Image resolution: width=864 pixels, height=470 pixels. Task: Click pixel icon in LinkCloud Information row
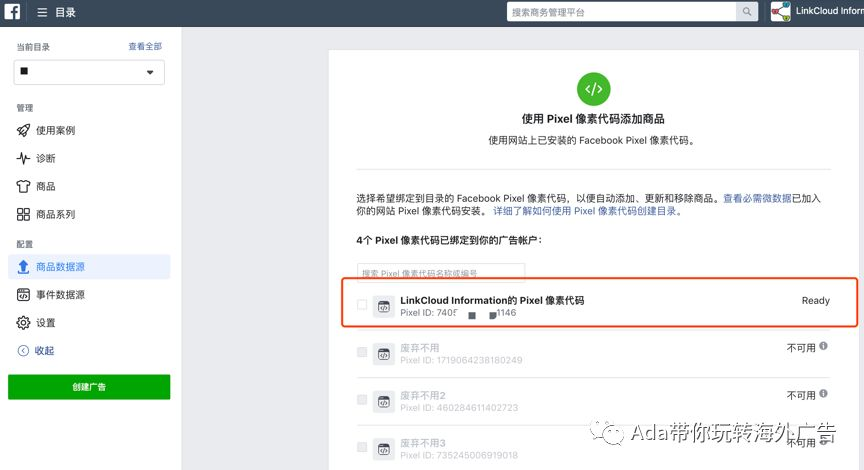(x=384, y=306)
